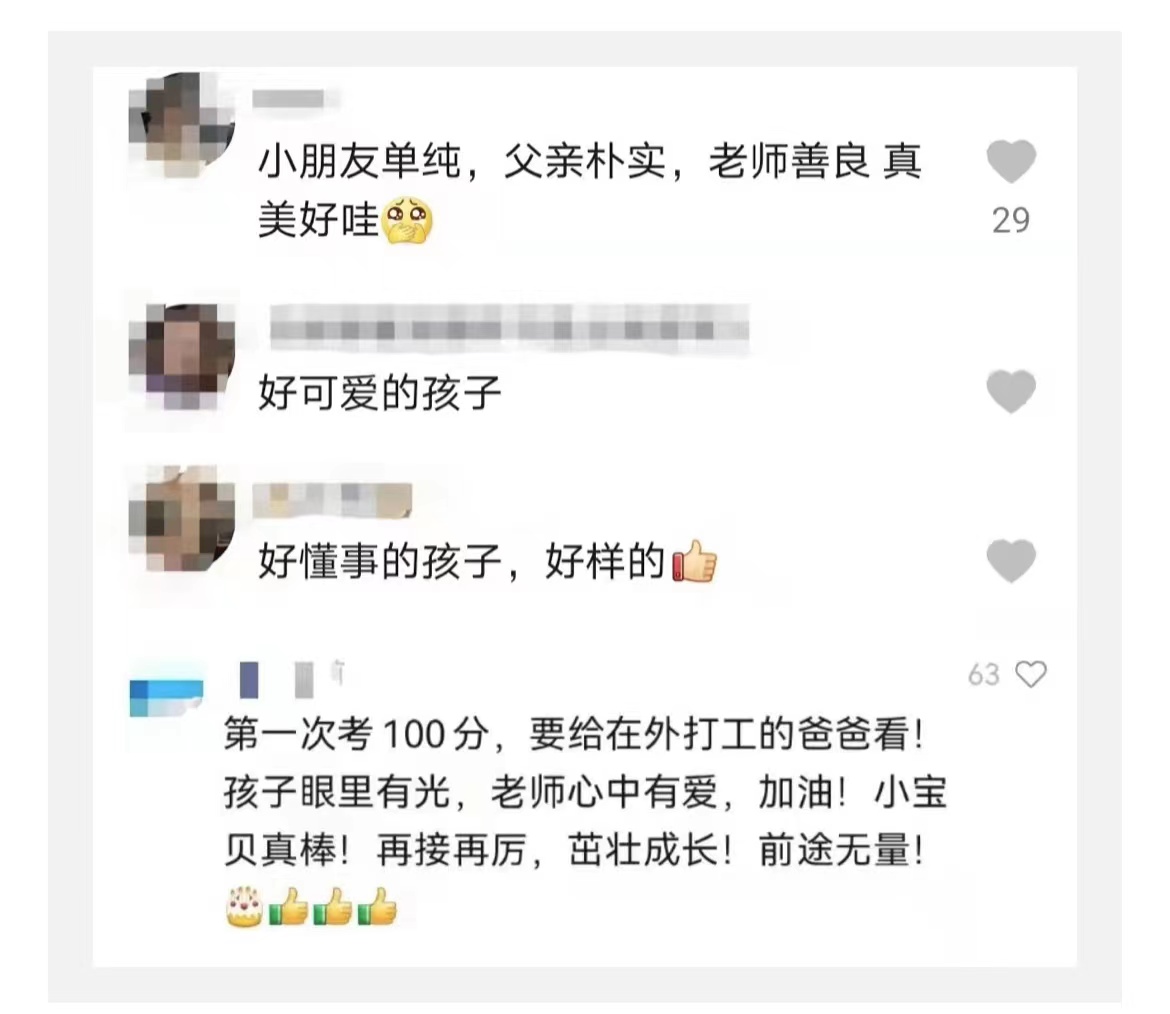Open avatar beside 好懂事的孩子 comment

tap(182, 519)
